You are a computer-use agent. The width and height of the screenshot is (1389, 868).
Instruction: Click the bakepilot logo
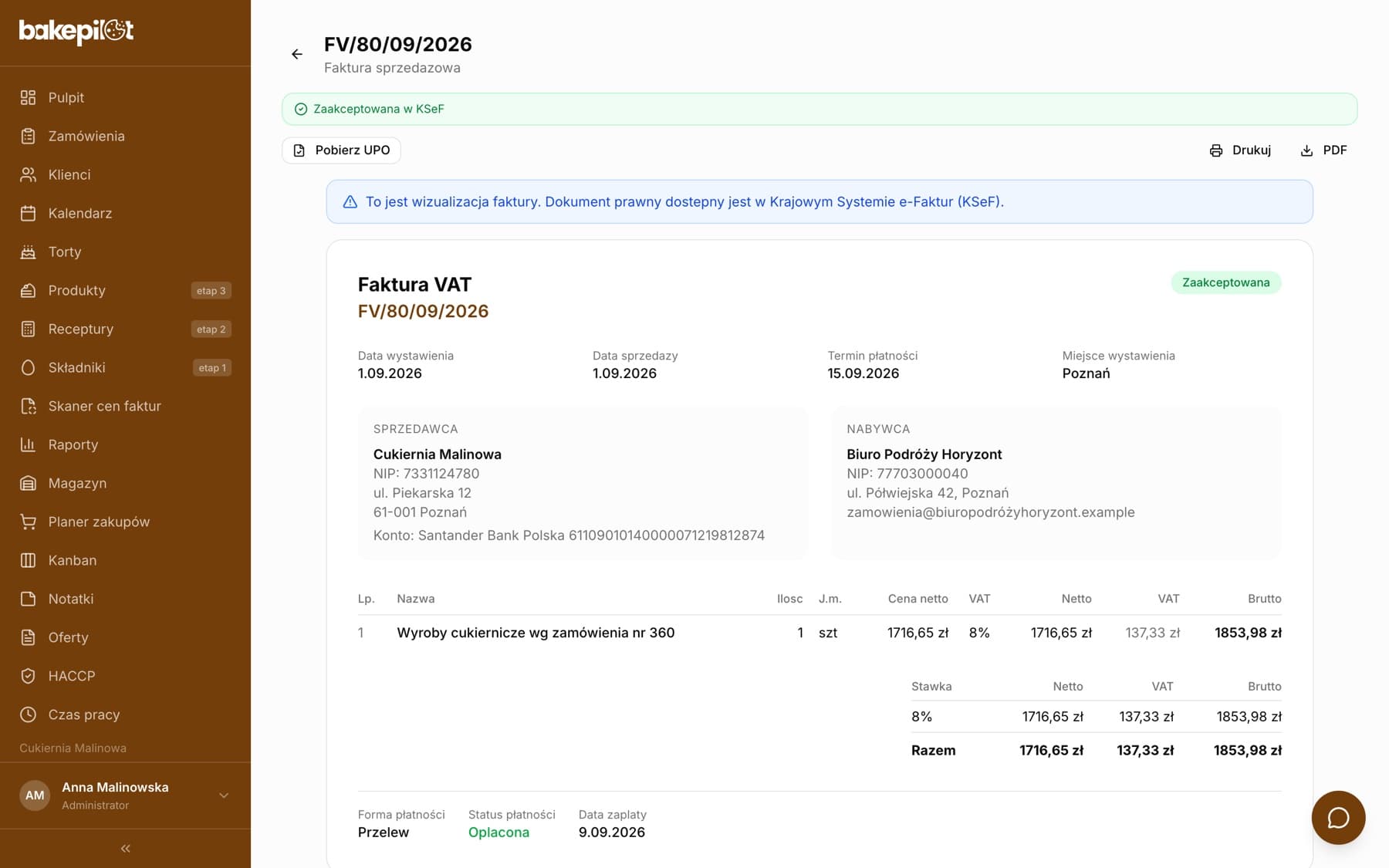click(76, 31)
